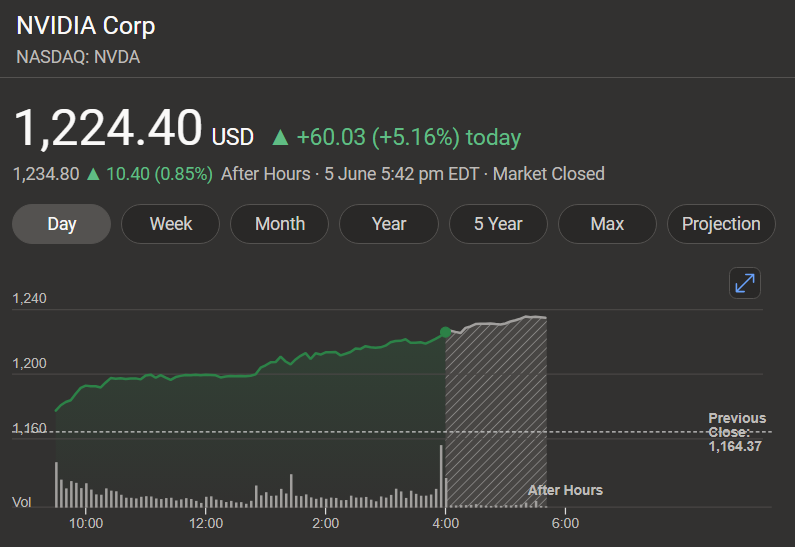Open the Projection view

(721, 224)
